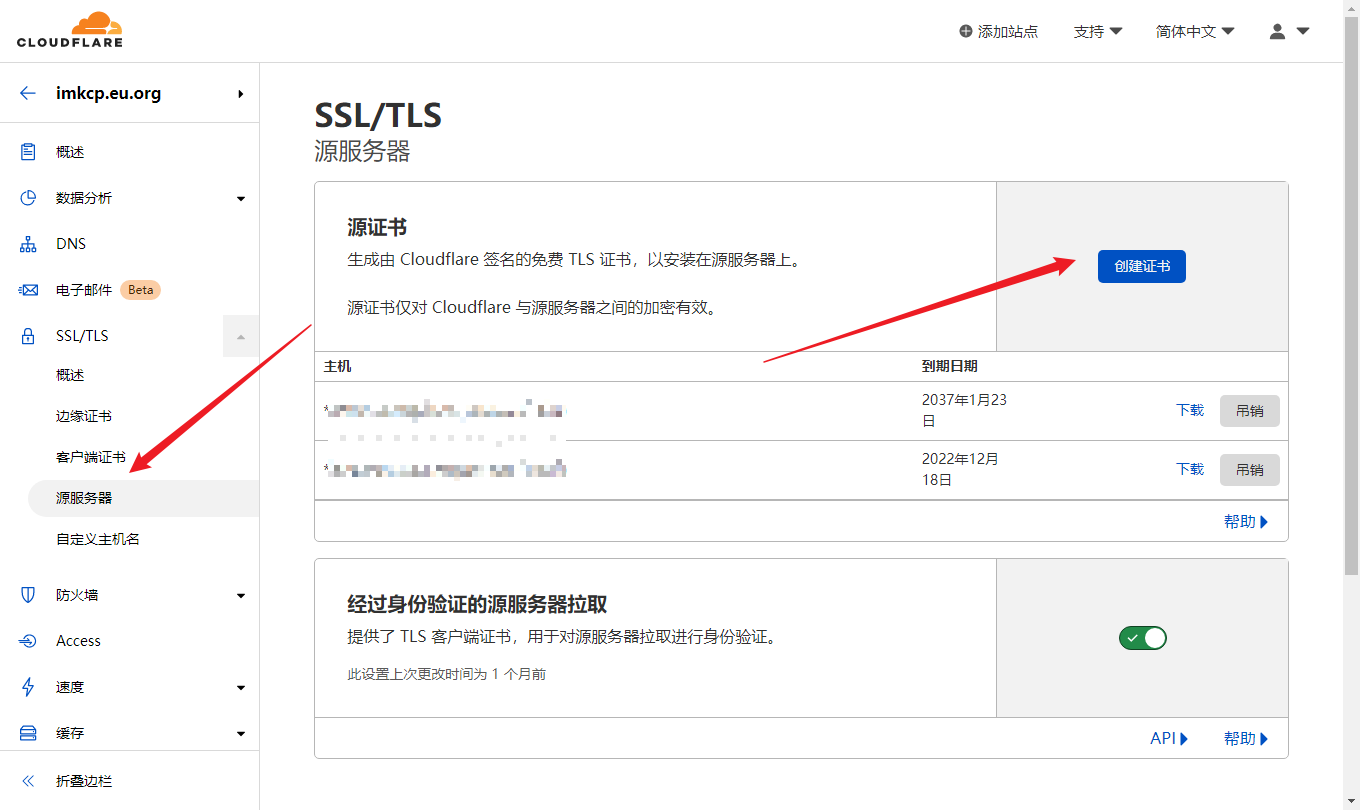Revoke the certificate expiring 2037年1月23日
Viewport: 1360px width, 810px height.
coord(1250,410)
